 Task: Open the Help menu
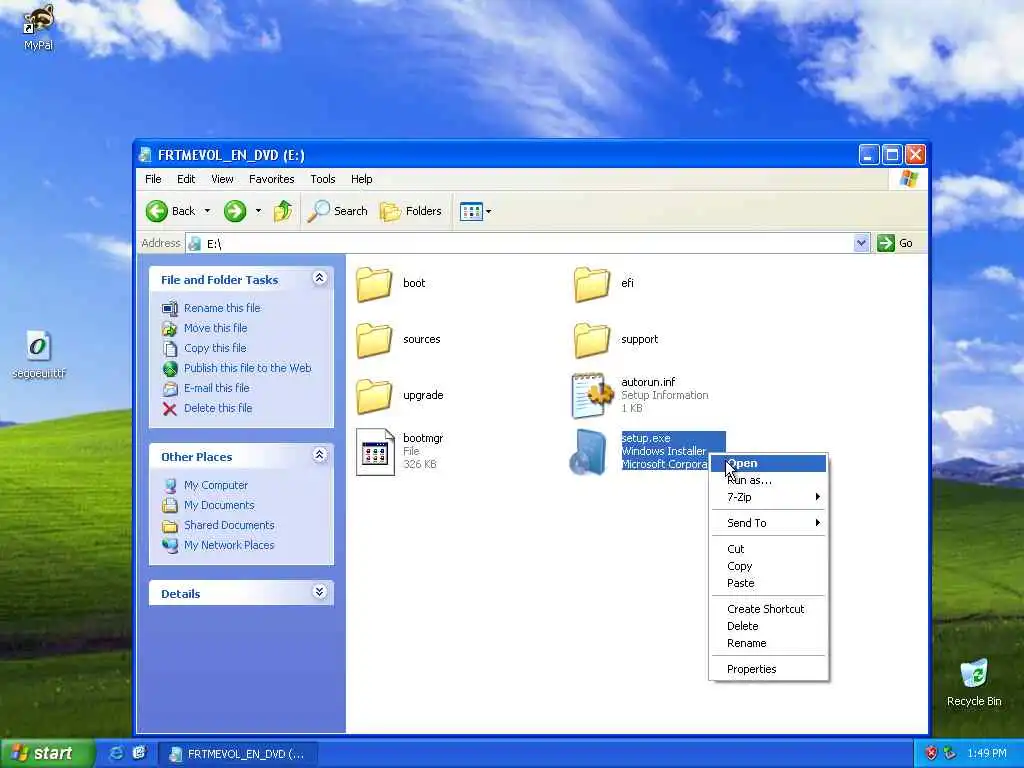[361, 179]
